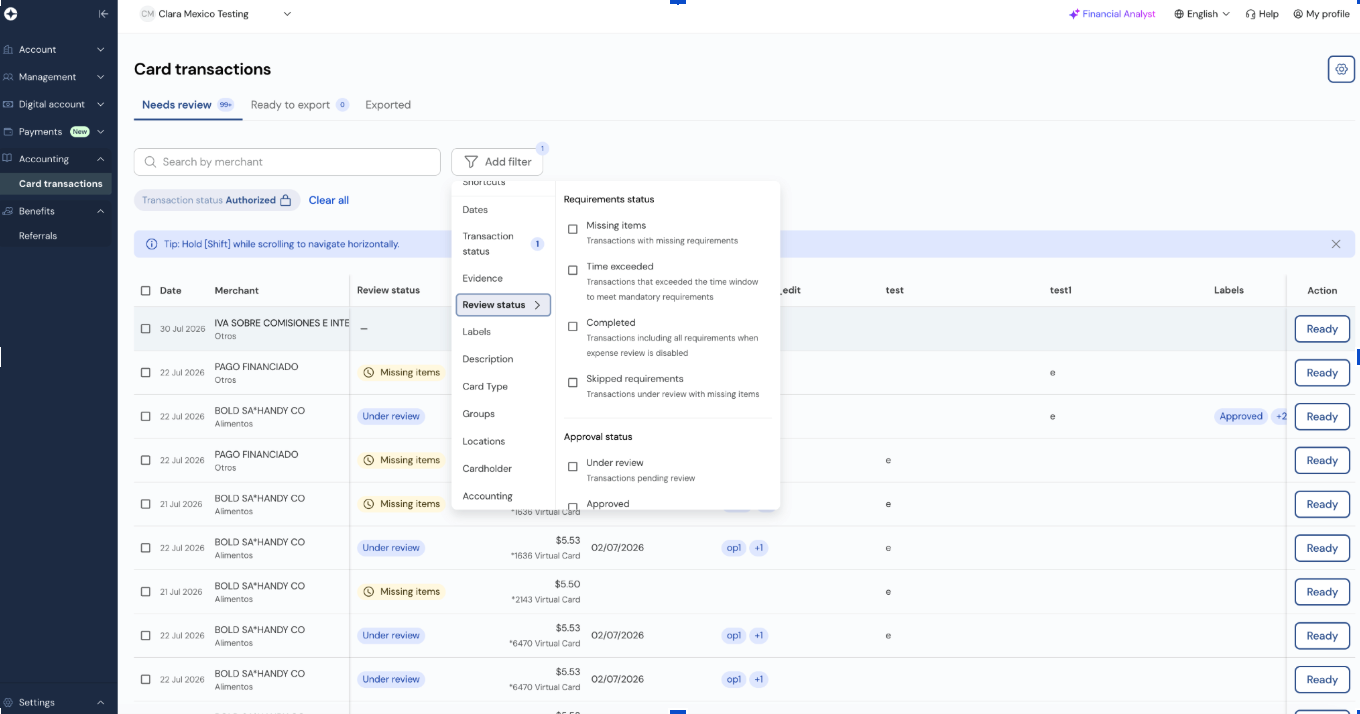The height and width of the screenshot is (714, 1360).
Task: Open the table settings gear icon
Action: point(1341,69)
